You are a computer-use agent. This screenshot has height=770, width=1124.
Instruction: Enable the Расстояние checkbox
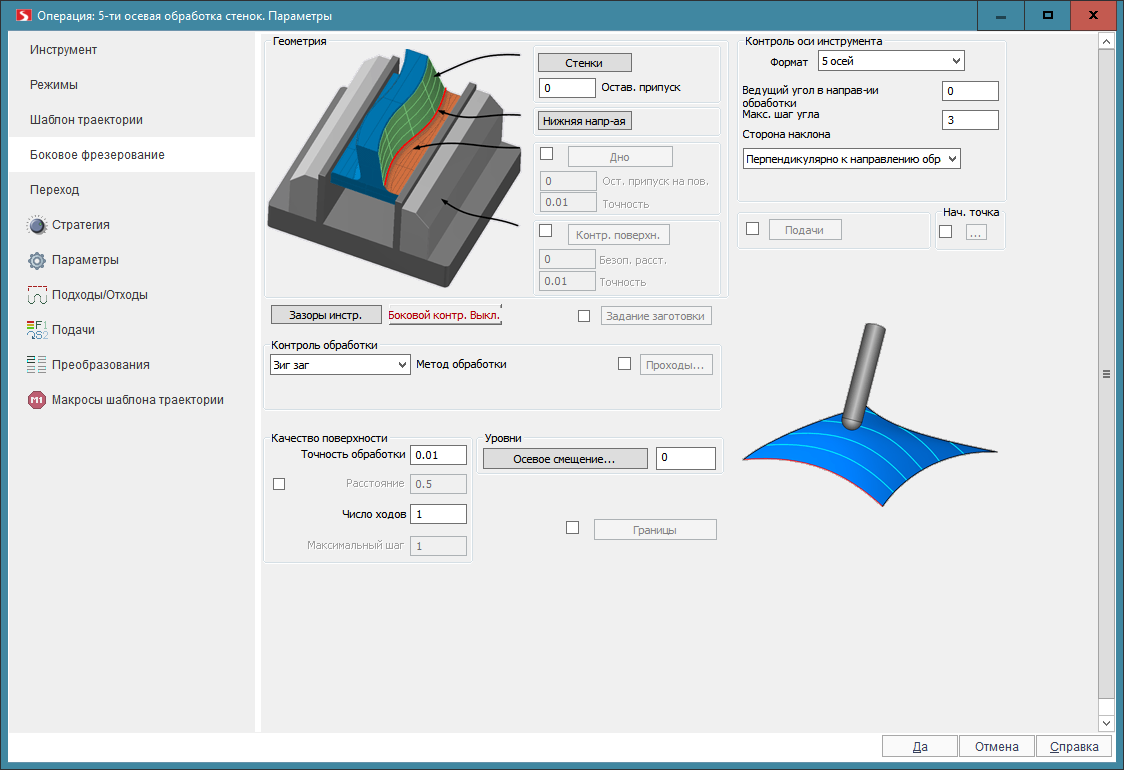[x=279, y=484]
